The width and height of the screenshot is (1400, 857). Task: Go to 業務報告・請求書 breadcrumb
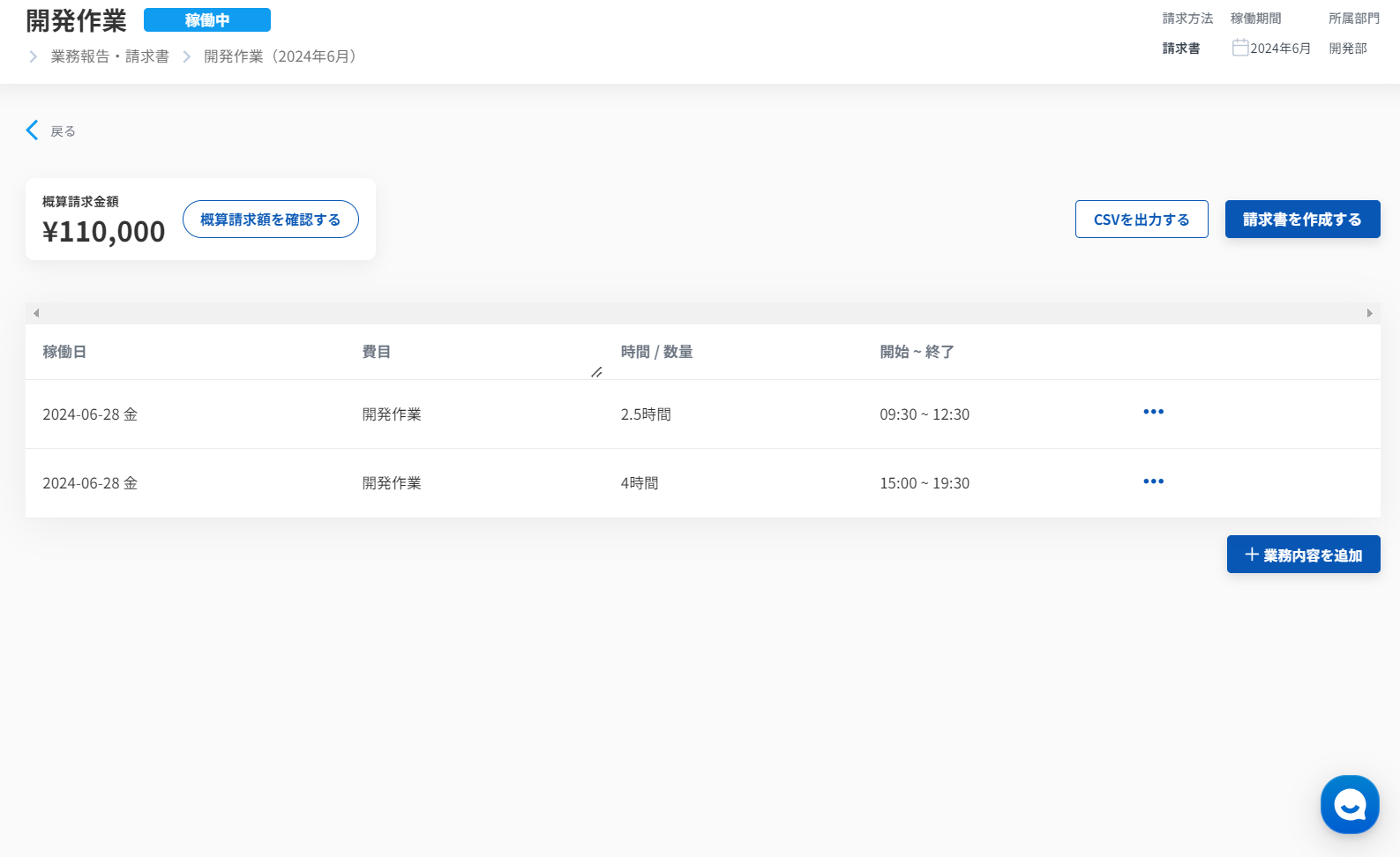click(109, 56)
